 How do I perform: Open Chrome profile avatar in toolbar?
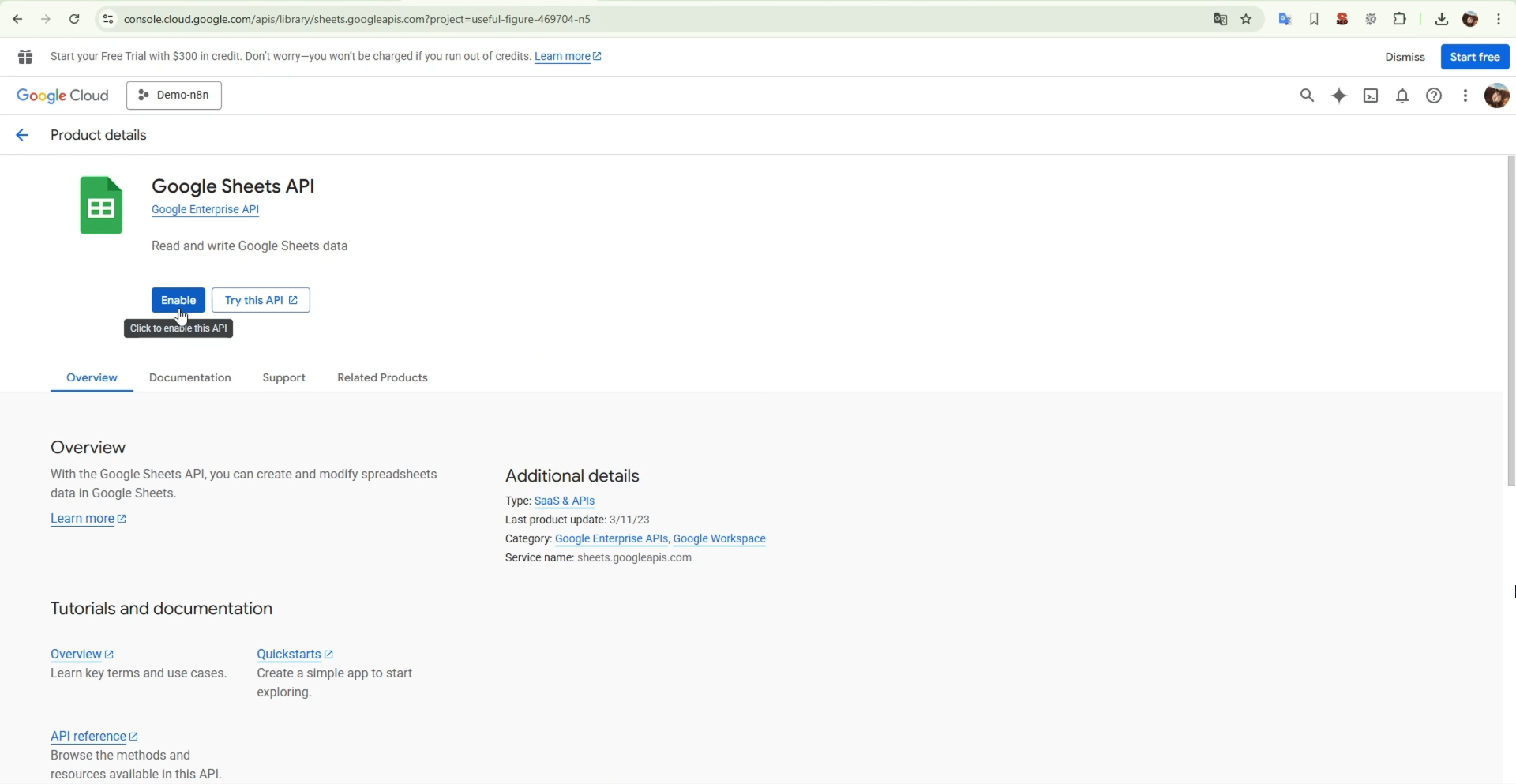coord(1470,19)
